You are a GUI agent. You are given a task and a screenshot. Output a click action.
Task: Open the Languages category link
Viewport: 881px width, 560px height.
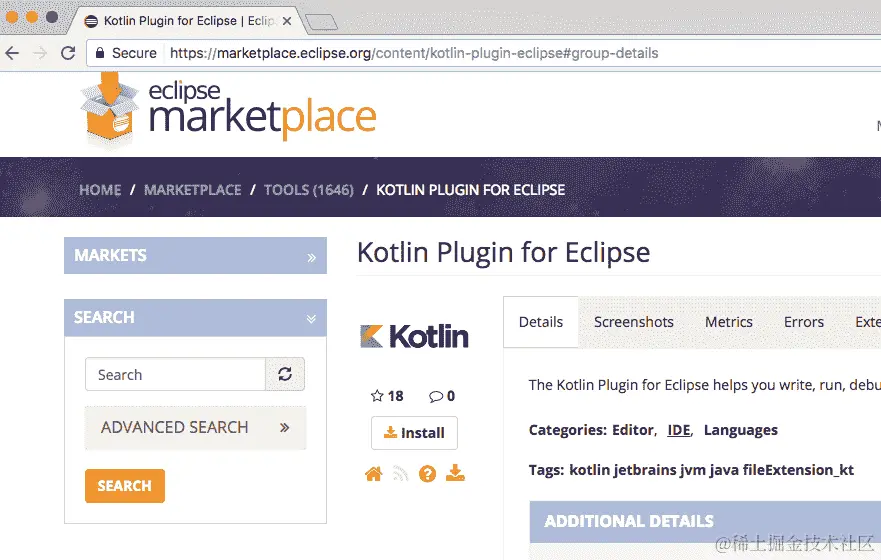click(x=741, y=430)
